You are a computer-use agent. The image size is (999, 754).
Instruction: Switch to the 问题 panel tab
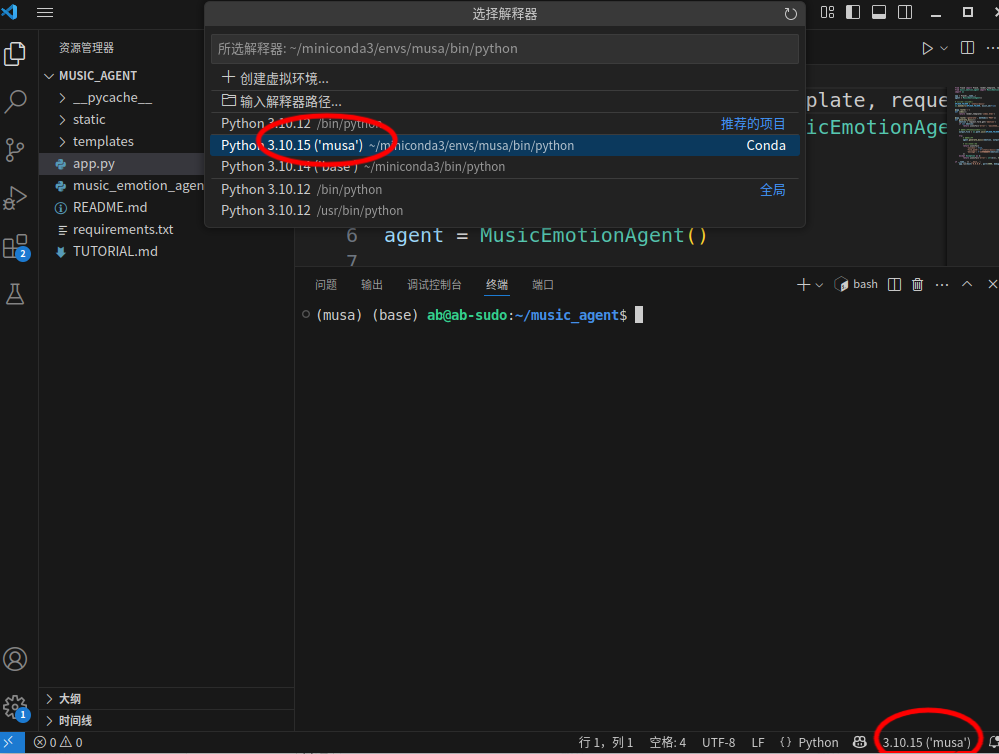tap(326, 285)
